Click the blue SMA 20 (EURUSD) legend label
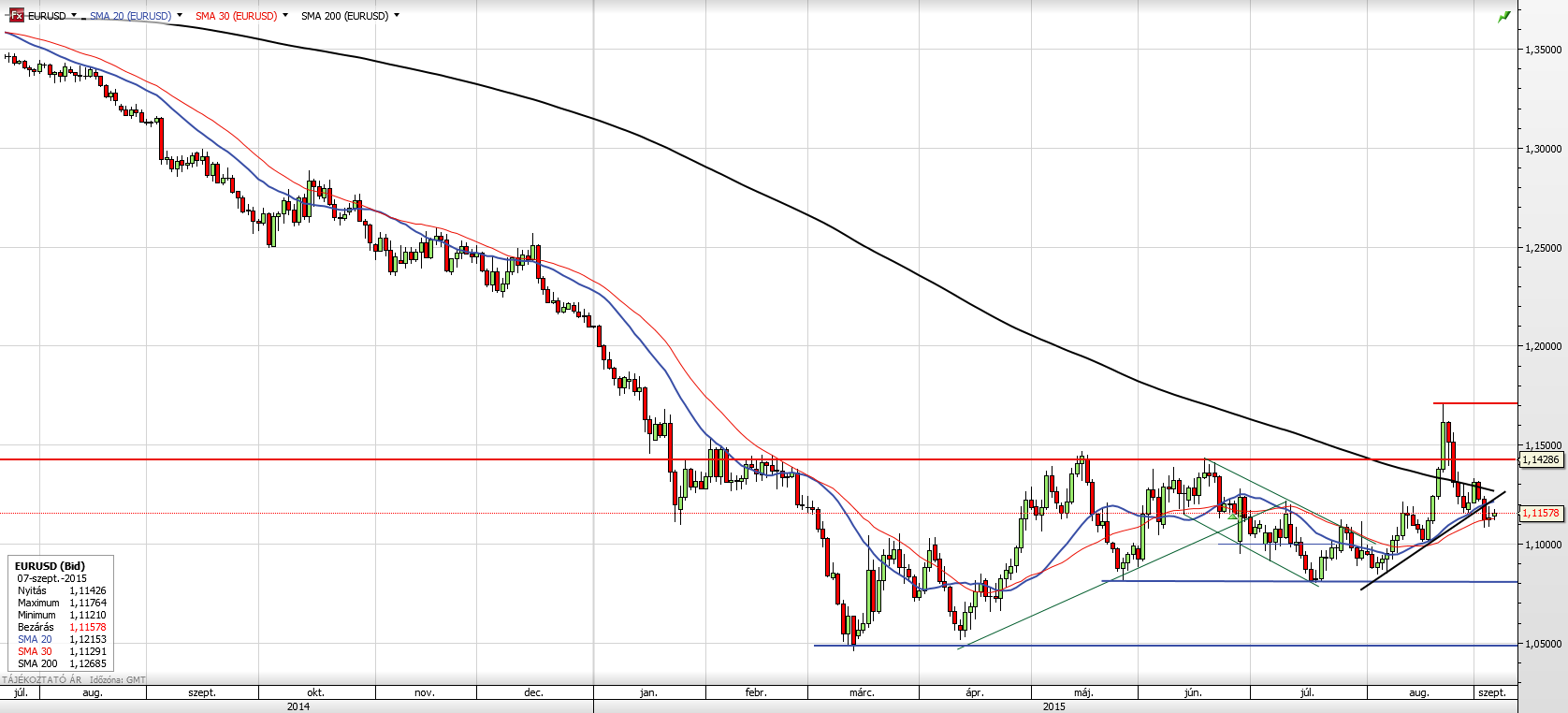Viewport: 1568px width, 713px height. (130, 16)
